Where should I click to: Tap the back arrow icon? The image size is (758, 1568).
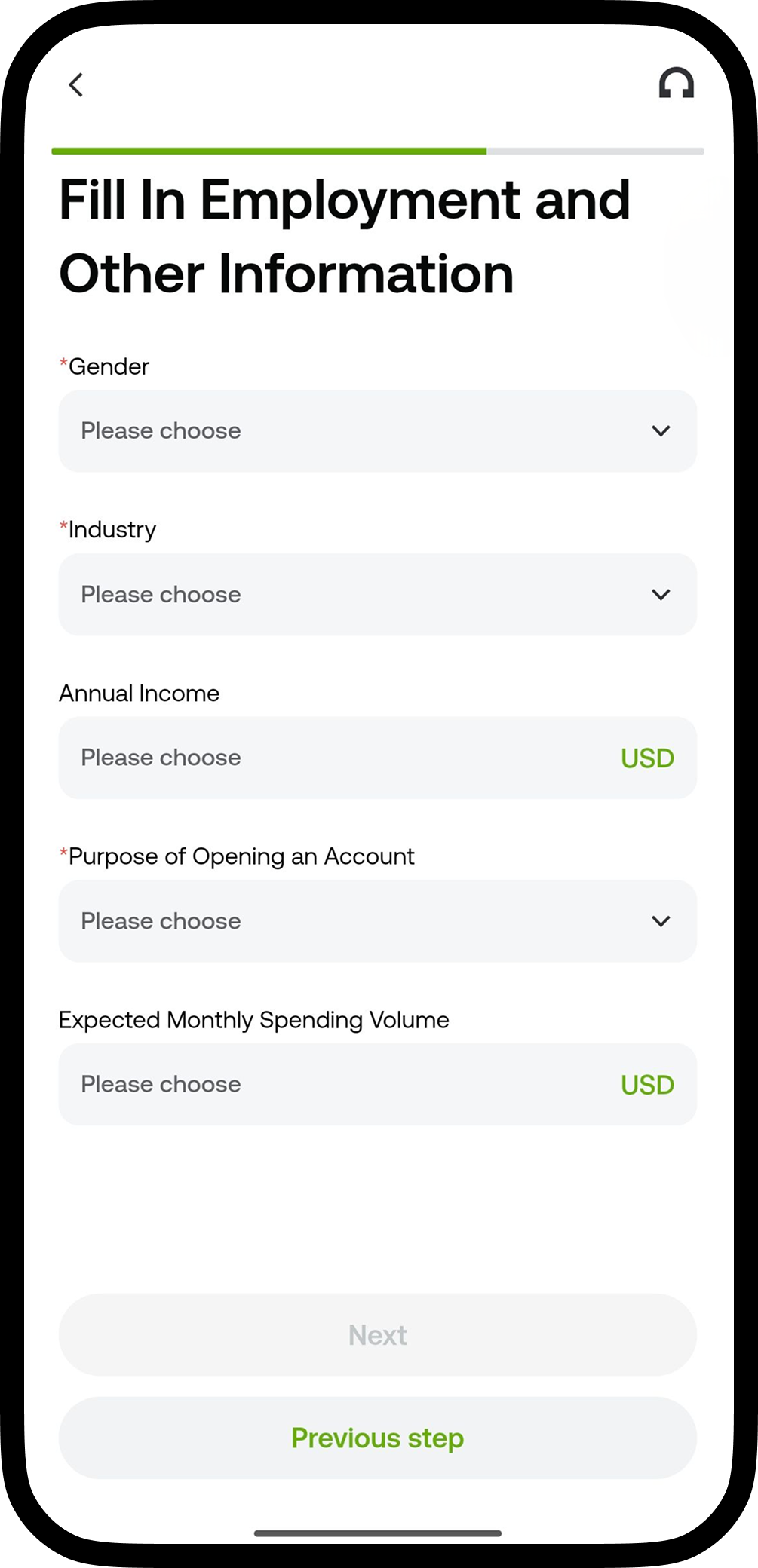tap(75, 84)
